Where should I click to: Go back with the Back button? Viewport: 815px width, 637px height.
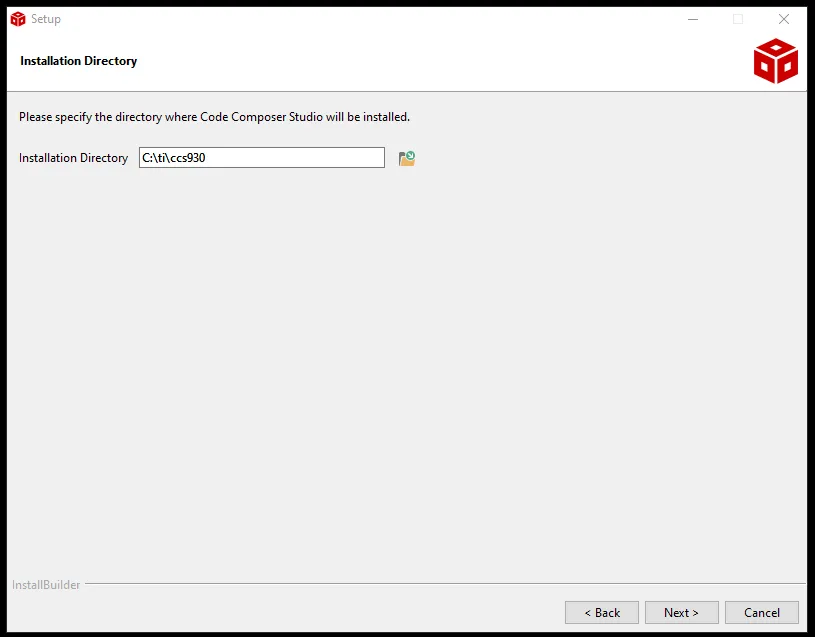tap(602, 612)
